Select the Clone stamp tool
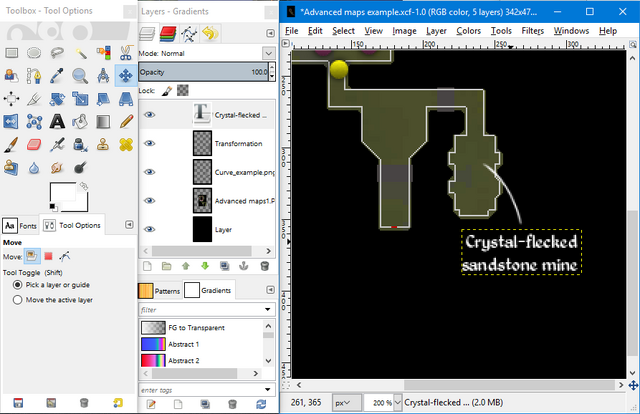The width and height of the screenshot is (640, 414). click(103, 145)
